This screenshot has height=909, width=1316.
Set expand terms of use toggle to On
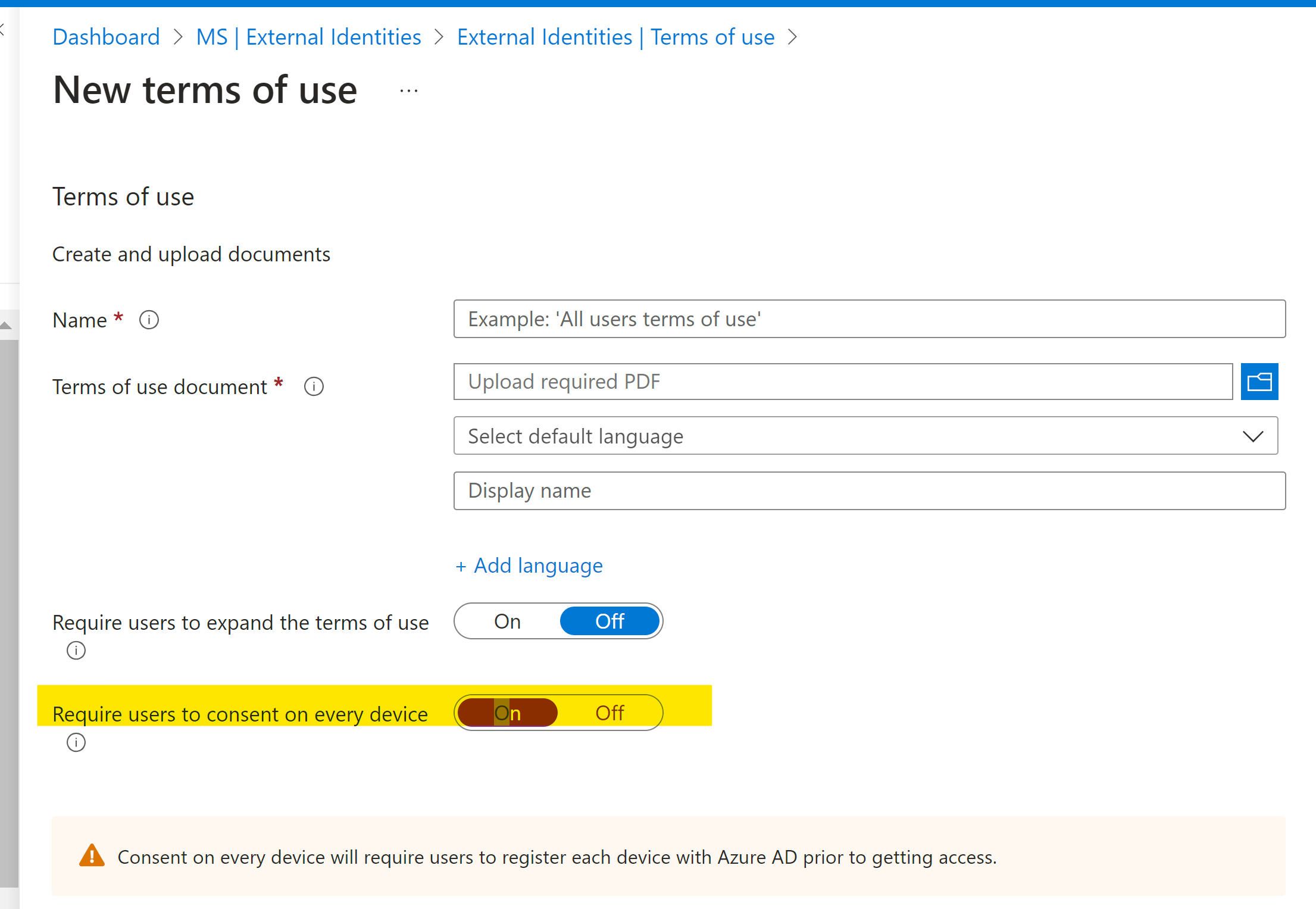(507, 621)
